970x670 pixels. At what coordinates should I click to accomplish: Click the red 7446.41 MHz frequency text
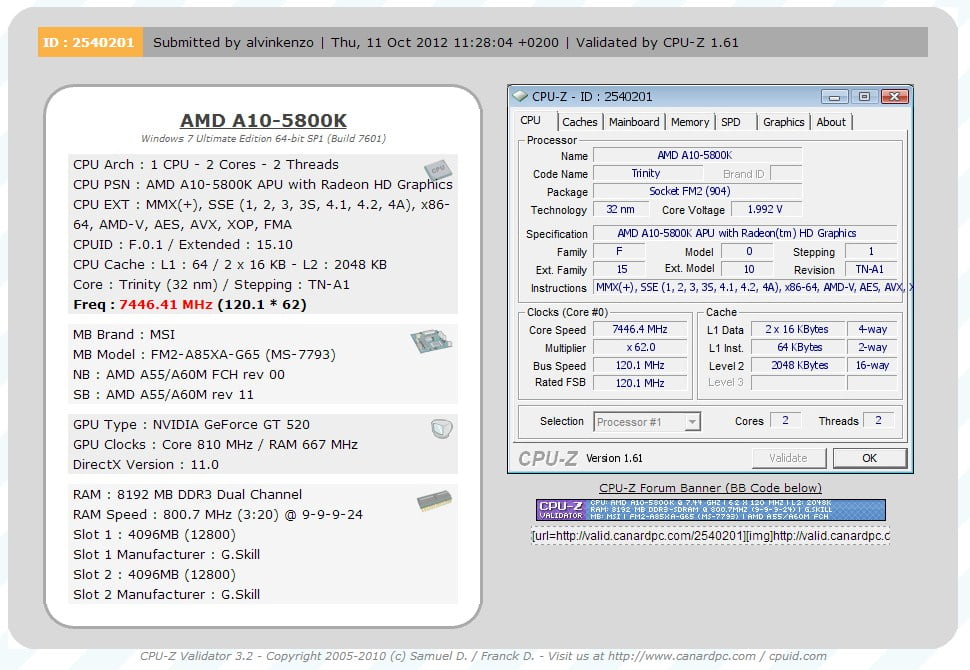pyautogui.click(x=166, y=304)
